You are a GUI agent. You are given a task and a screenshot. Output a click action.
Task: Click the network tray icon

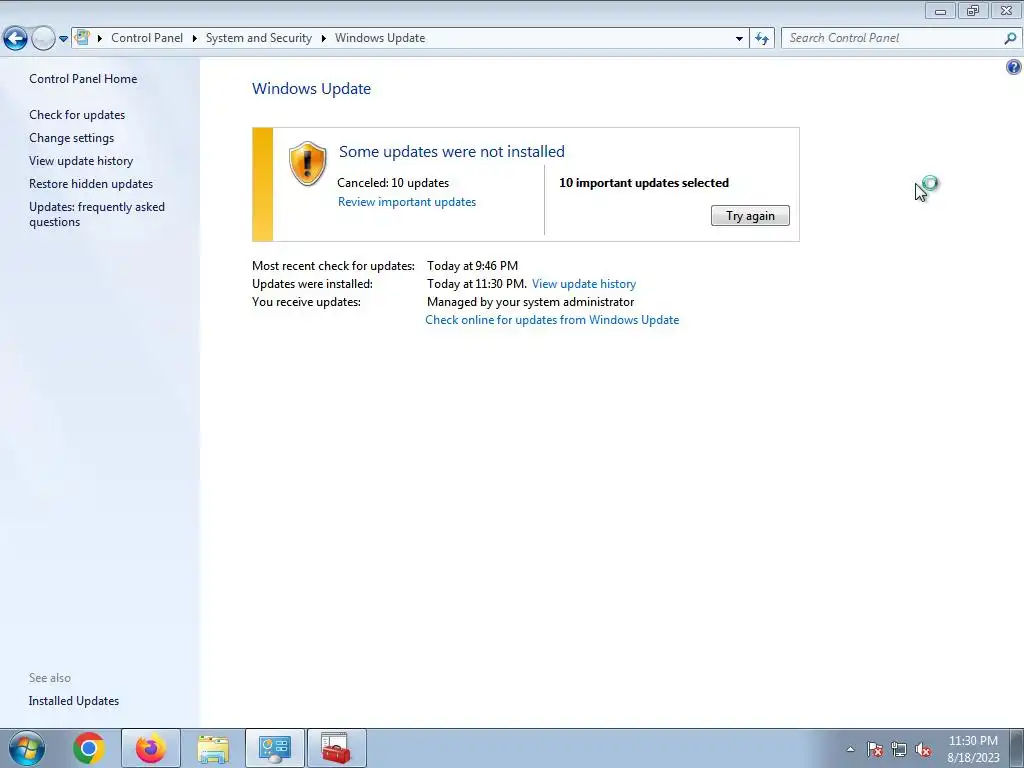click(x=899, y=749)
